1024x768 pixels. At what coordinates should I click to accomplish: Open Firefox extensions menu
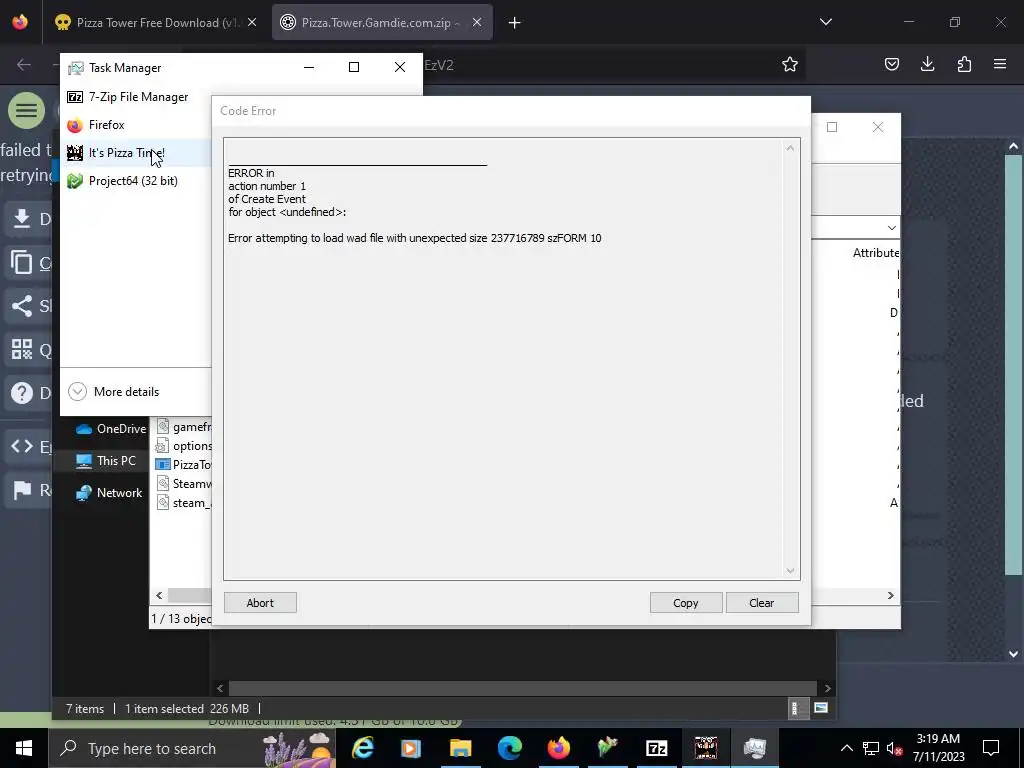click(964, 64)
